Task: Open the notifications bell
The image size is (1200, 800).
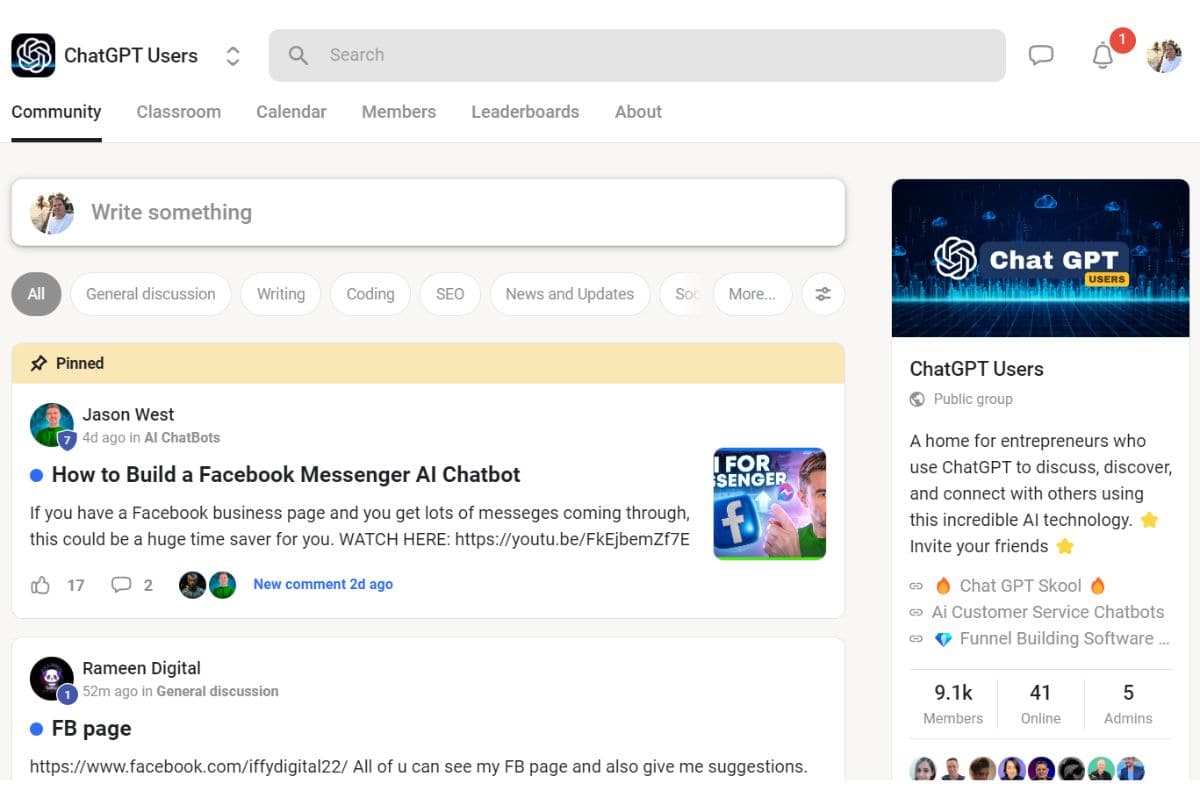Action: coord(1102,56)
